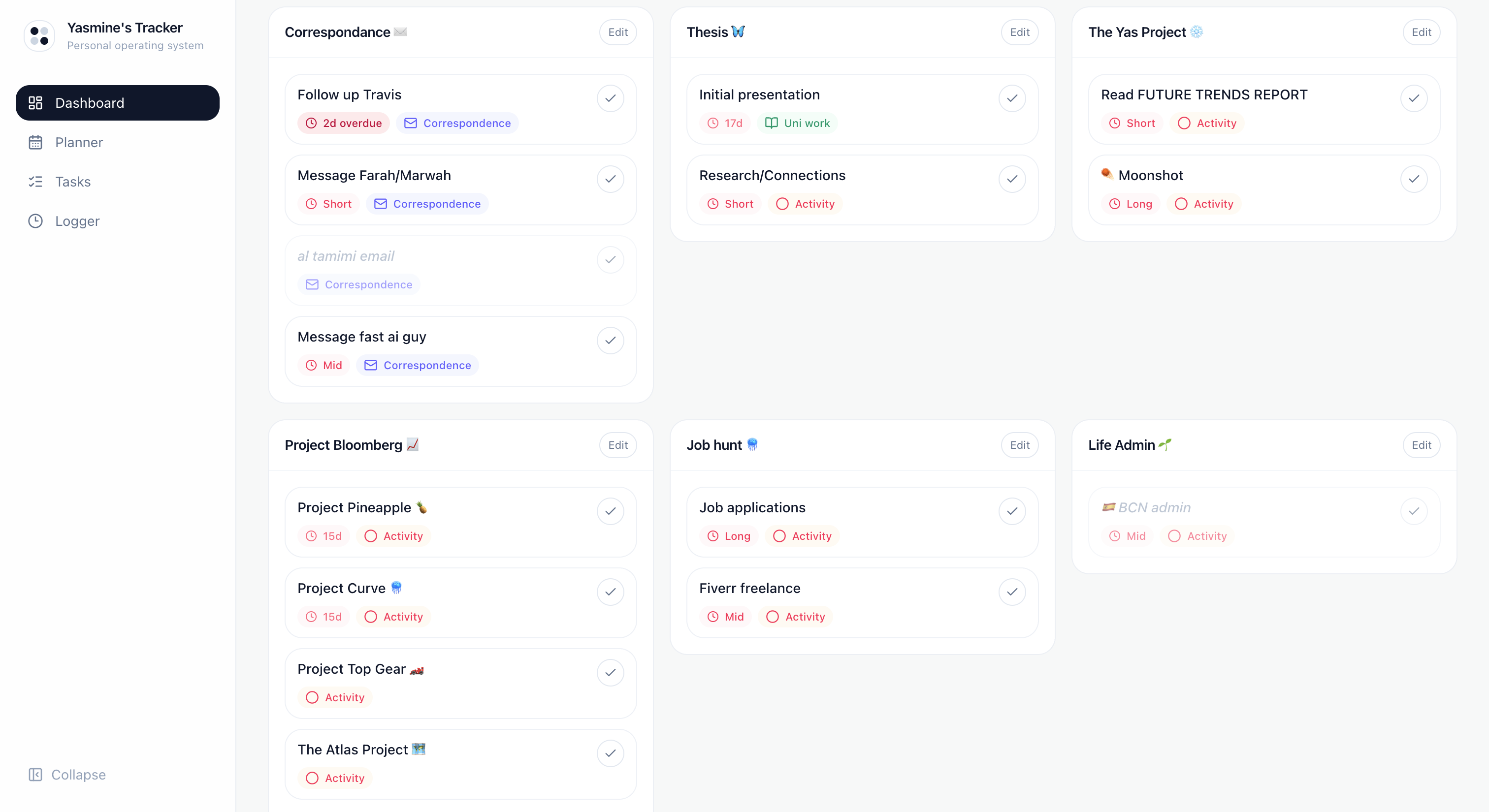The height and width of the screenshot is (812, 1489).
Task: Toggle completion of BCN admin
Action: (x=1413, y=511)
